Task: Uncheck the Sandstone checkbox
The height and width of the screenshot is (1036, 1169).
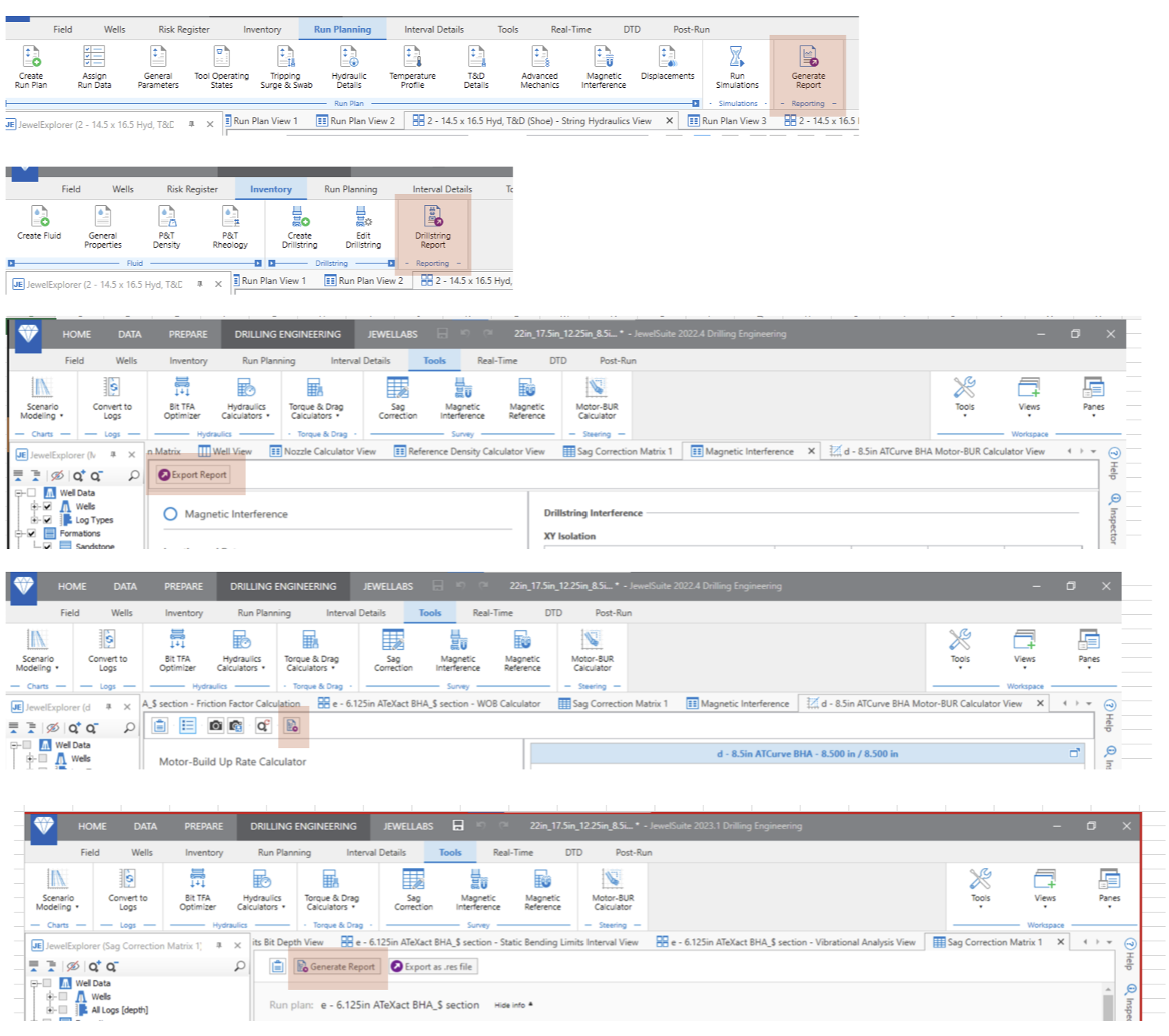Action: coord(47,546)
